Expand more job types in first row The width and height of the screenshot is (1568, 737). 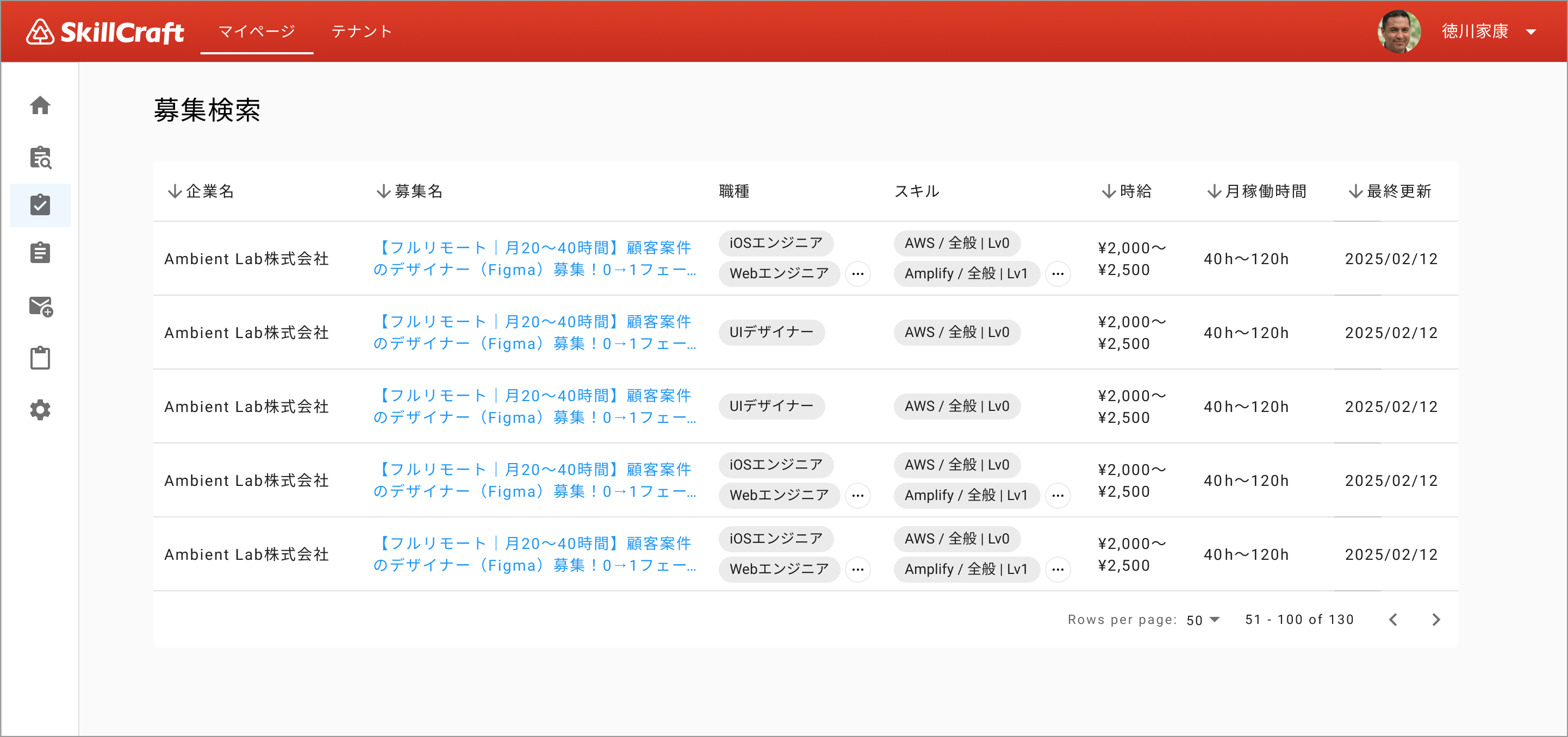858,274
